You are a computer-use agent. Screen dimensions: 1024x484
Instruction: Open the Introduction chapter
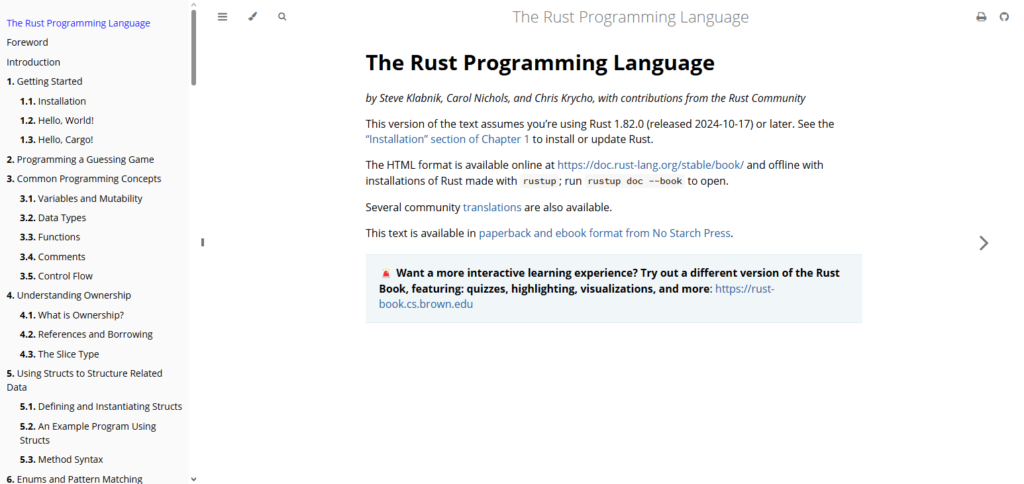33,62
